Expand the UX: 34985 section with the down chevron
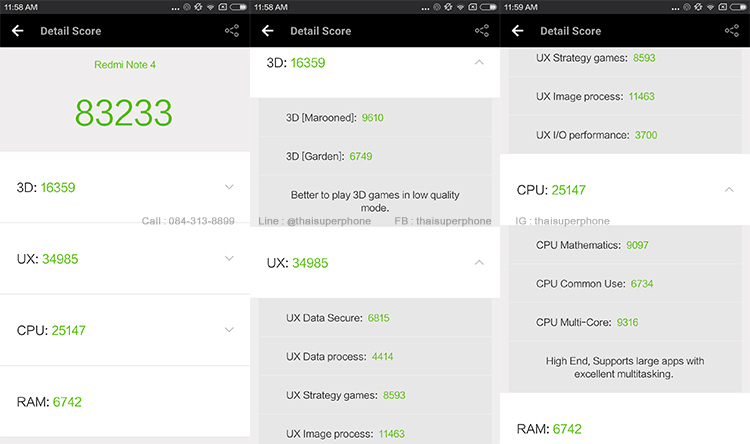750x444 pixels. pyautogui.click(x=229, y=259)
